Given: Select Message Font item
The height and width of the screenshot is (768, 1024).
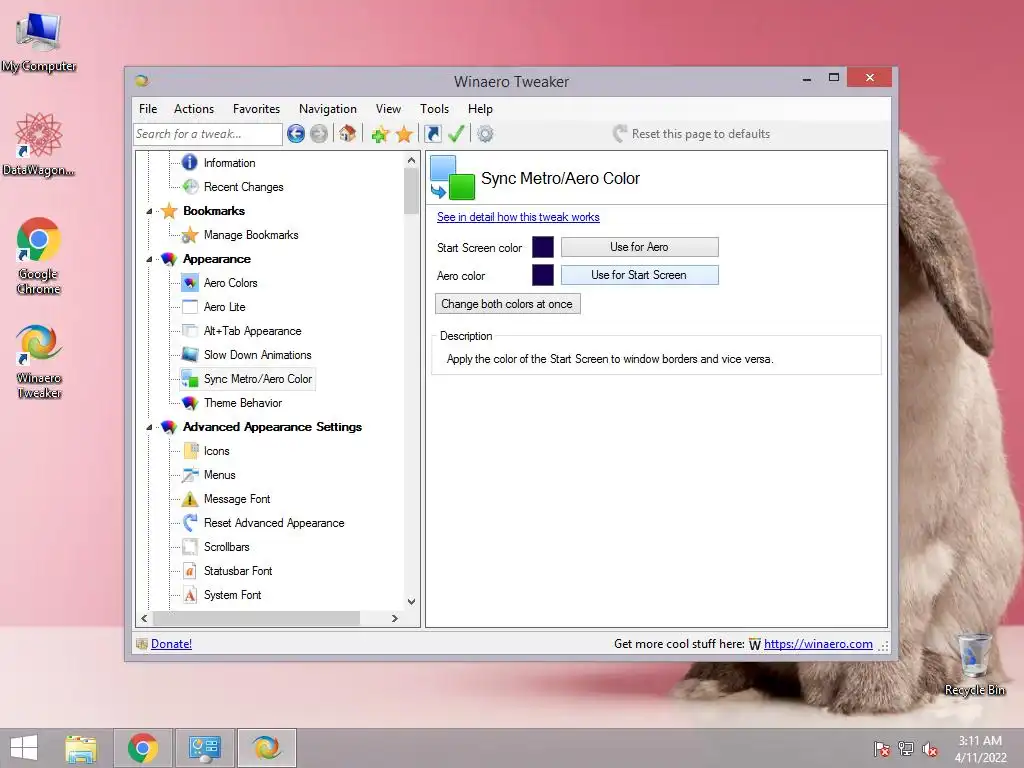Looking at the screenshot, I should click(236, 499).
